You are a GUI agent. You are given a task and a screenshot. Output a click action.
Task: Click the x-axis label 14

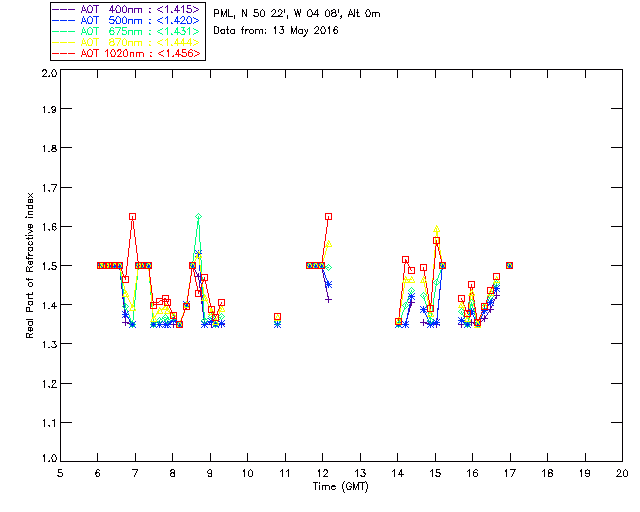click(x=398, y=473)
